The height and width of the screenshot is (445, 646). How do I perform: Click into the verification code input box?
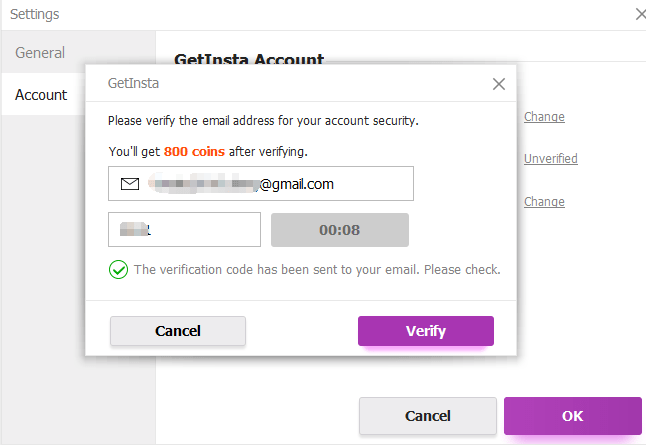pos(184,230)
